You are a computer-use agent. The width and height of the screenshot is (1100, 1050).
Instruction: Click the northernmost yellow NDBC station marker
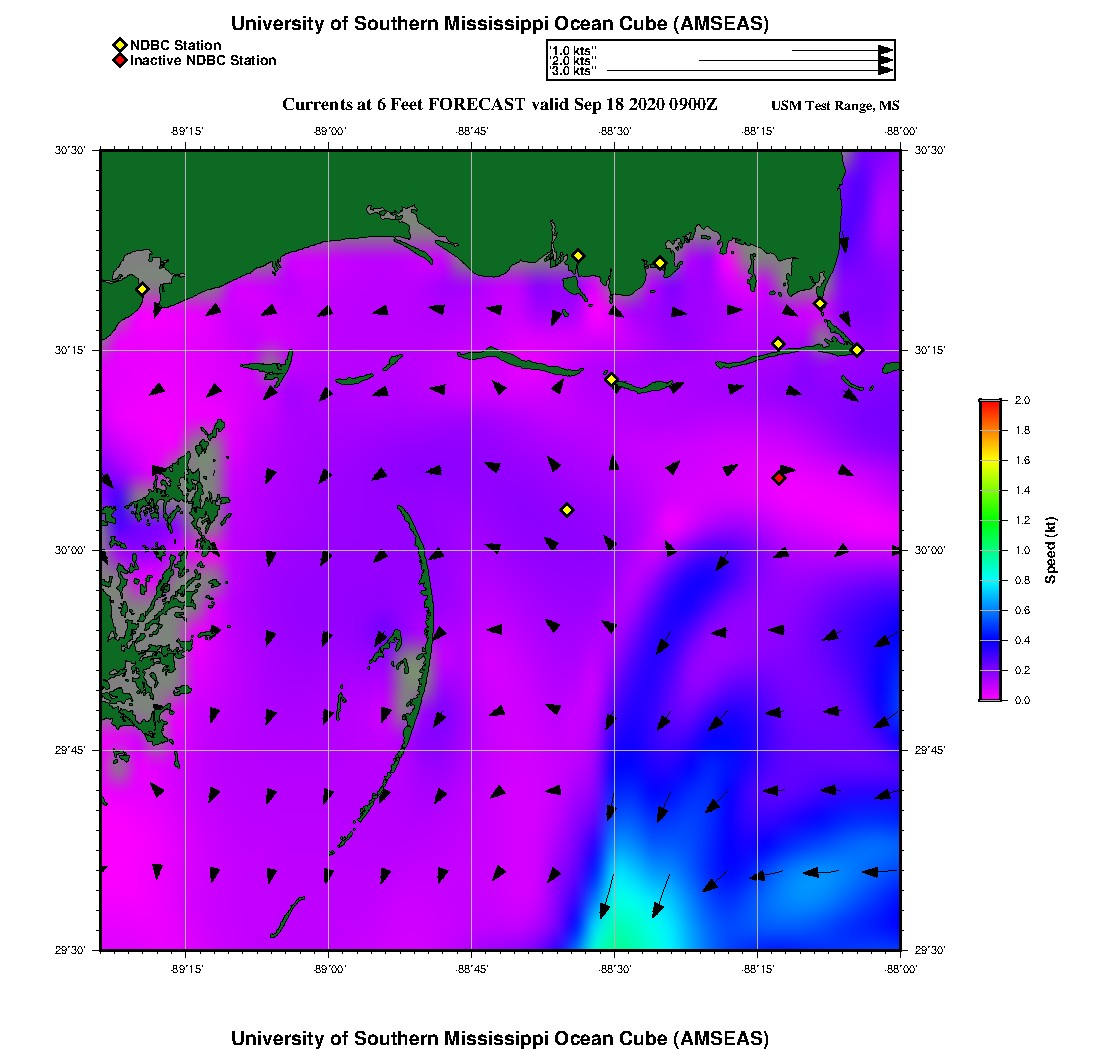tap(578, 255)
